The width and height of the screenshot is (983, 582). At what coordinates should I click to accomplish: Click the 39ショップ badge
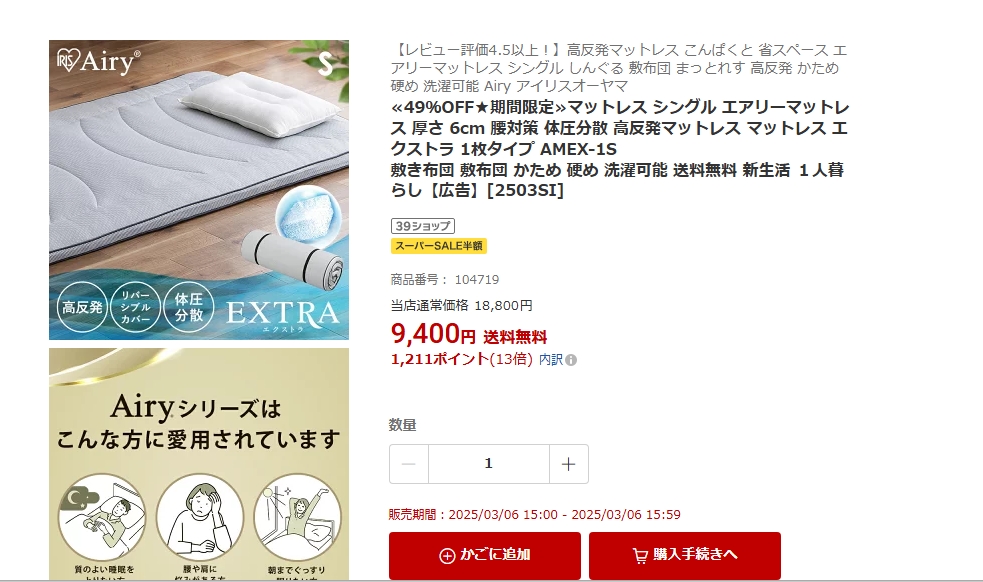point(423,226)
